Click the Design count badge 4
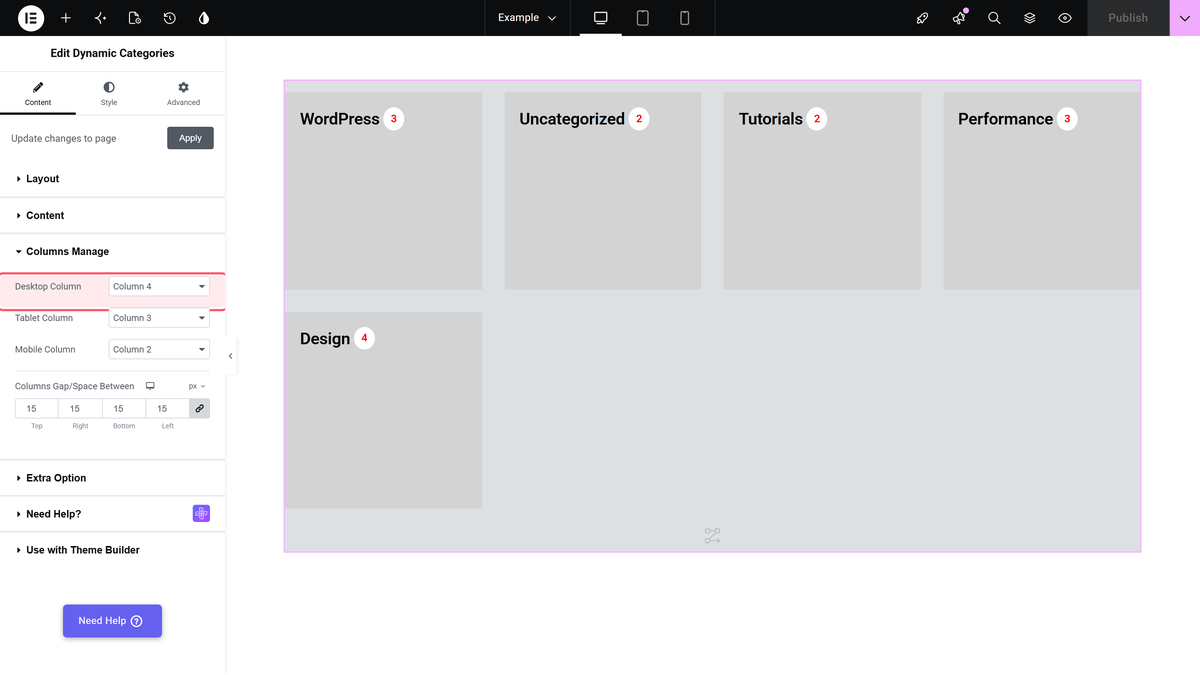The width and height of the screenshot is (1200, 675). click(x=364, y=338)
